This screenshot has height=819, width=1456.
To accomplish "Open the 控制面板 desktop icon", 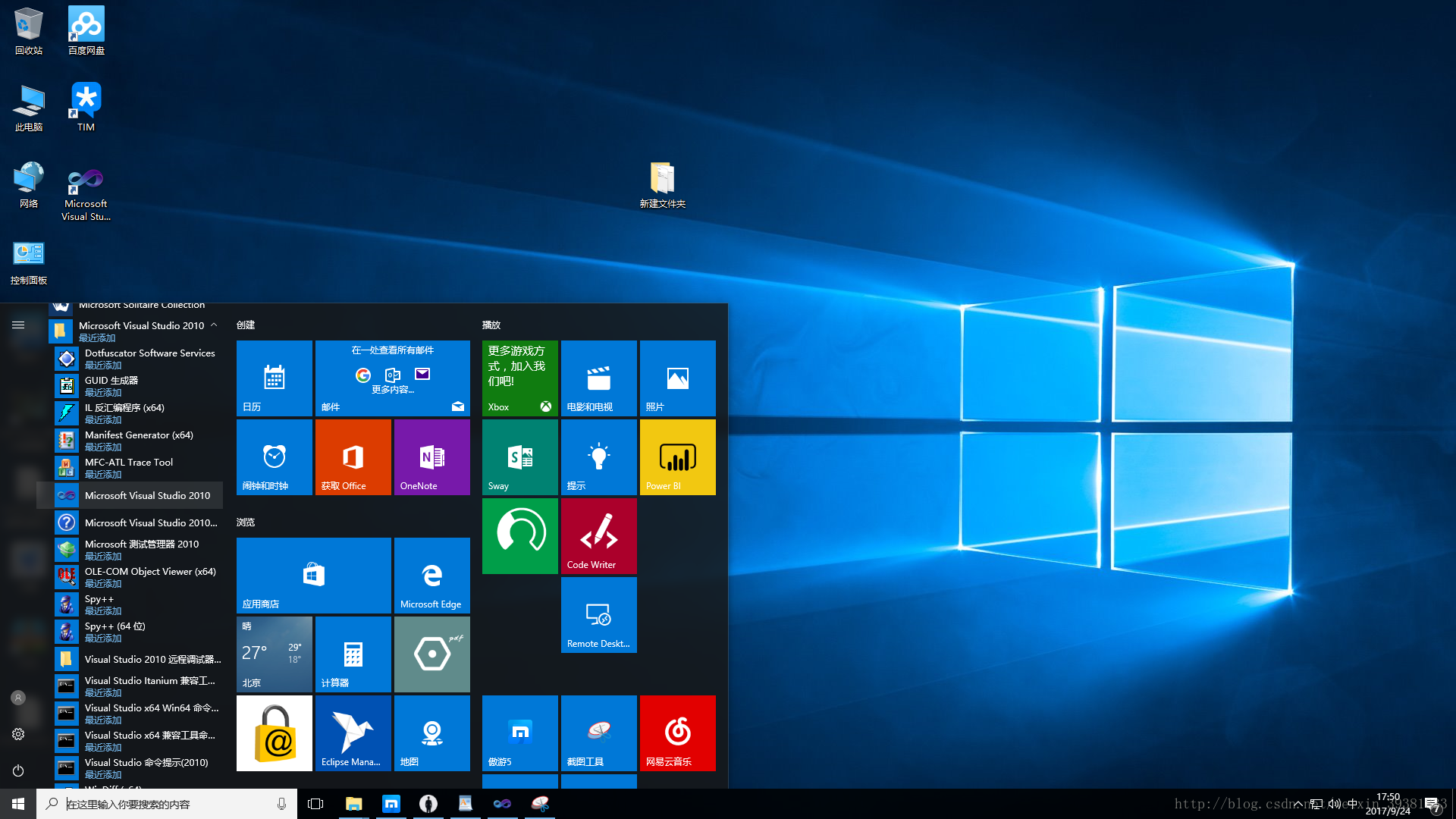I will click(x=29, y=262).
